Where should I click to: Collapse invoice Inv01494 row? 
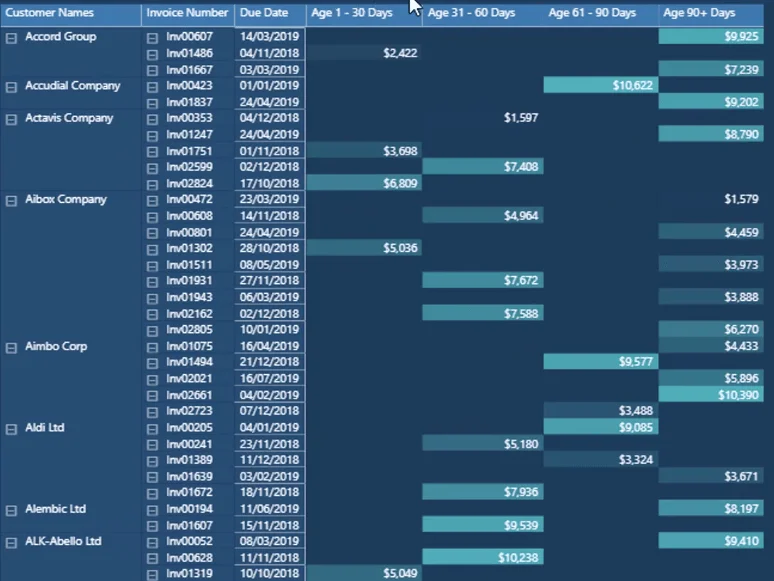click(153, 364)
